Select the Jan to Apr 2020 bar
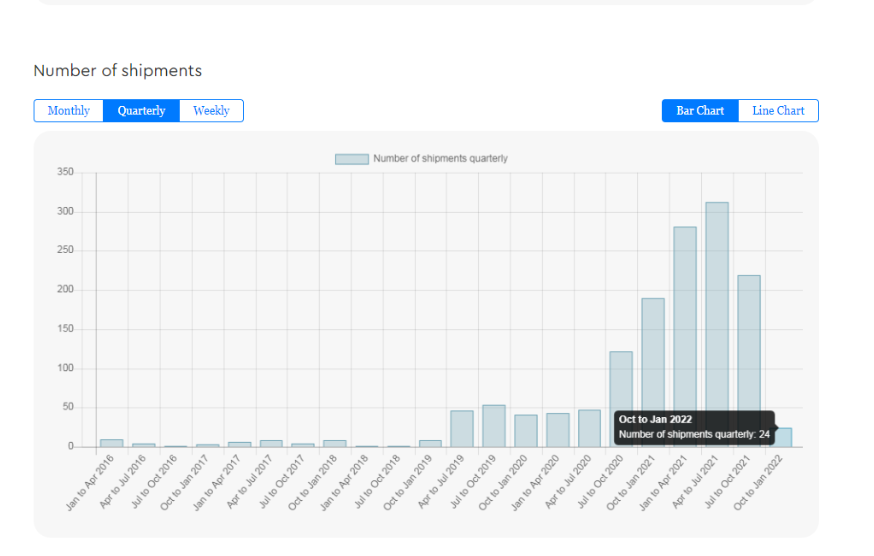 557,430
